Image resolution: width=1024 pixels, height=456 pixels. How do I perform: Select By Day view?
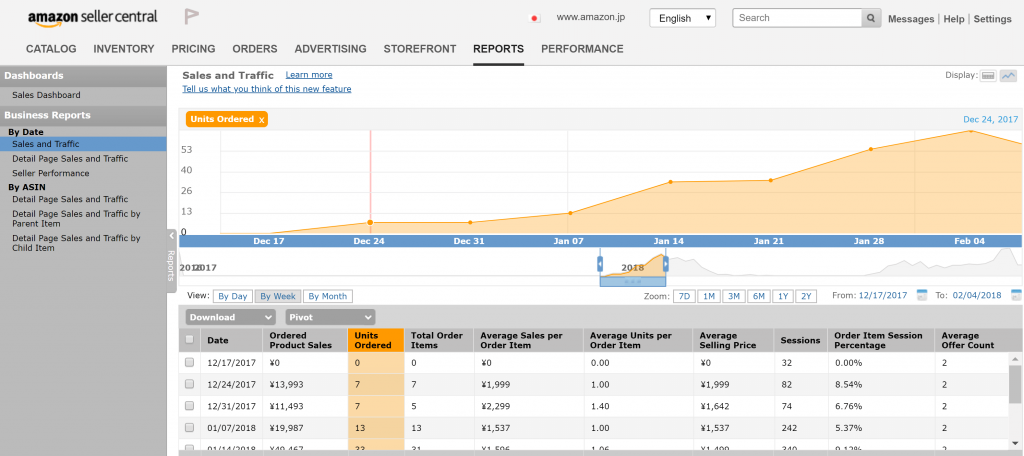click(232, 297)
